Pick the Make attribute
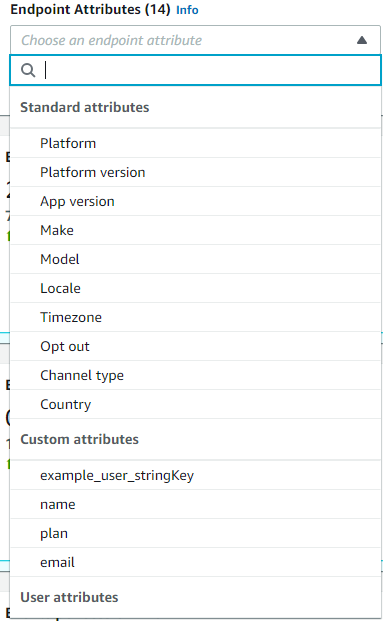 (195, 230)
